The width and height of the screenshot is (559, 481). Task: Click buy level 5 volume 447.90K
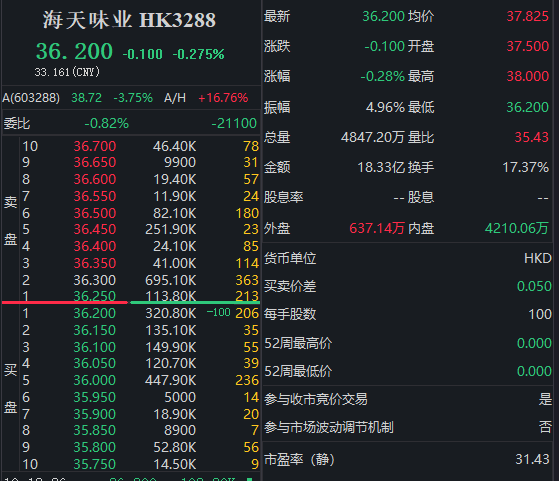170,380
